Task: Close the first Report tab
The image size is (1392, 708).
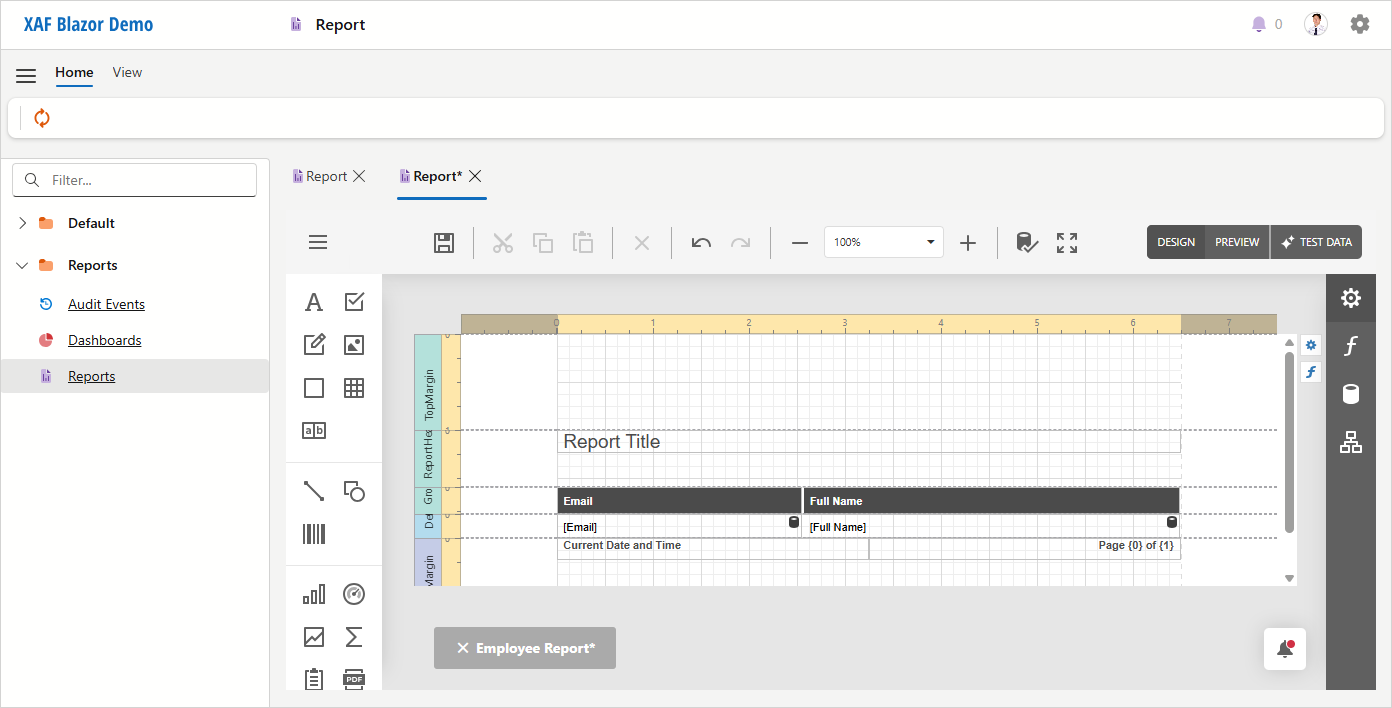Action: (x=360, y=176)
